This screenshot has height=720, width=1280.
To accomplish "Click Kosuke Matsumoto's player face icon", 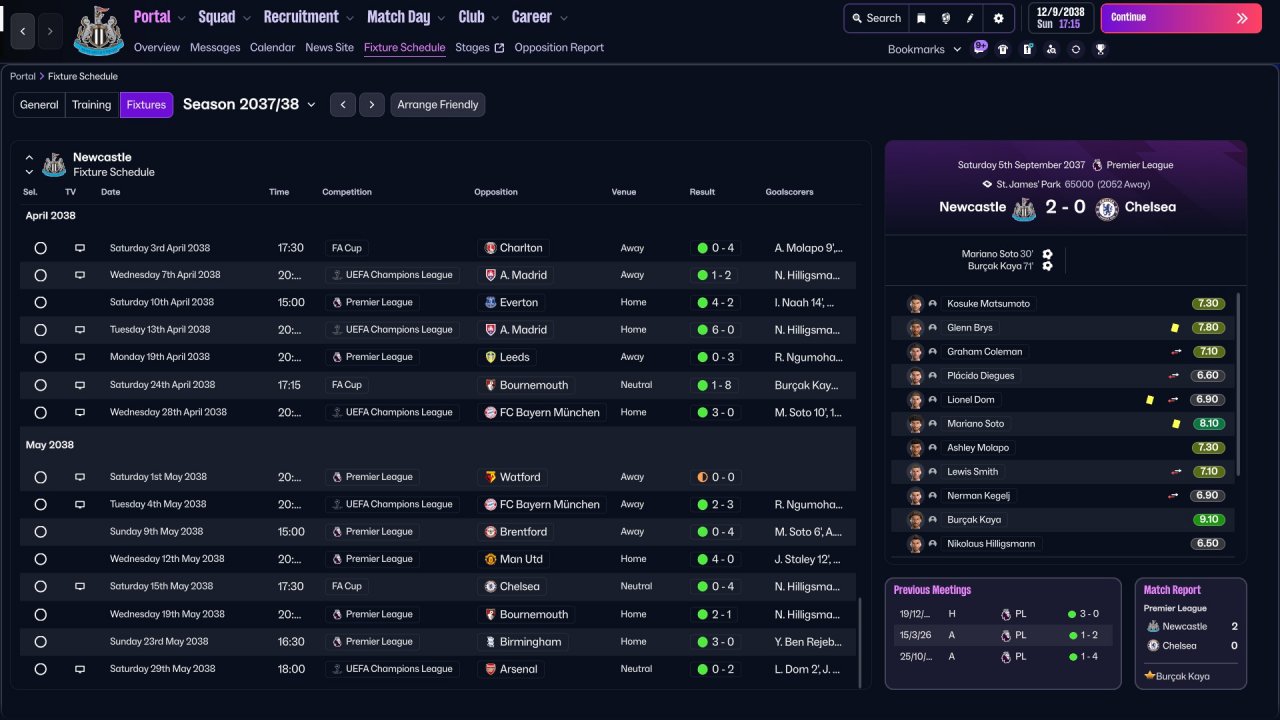I will (914, 304).
